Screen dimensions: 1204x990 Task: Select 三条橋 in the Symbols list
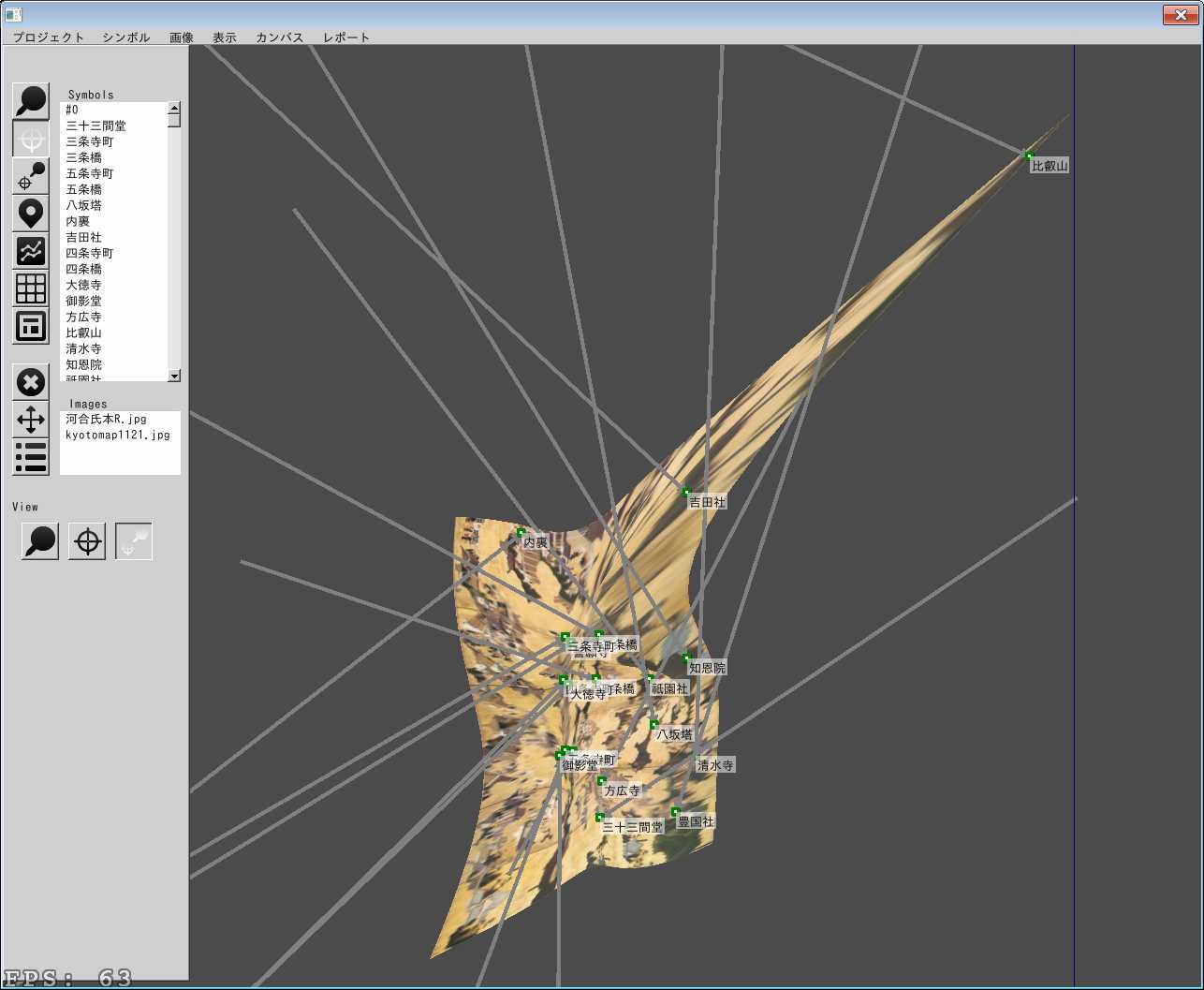[114, 157]
